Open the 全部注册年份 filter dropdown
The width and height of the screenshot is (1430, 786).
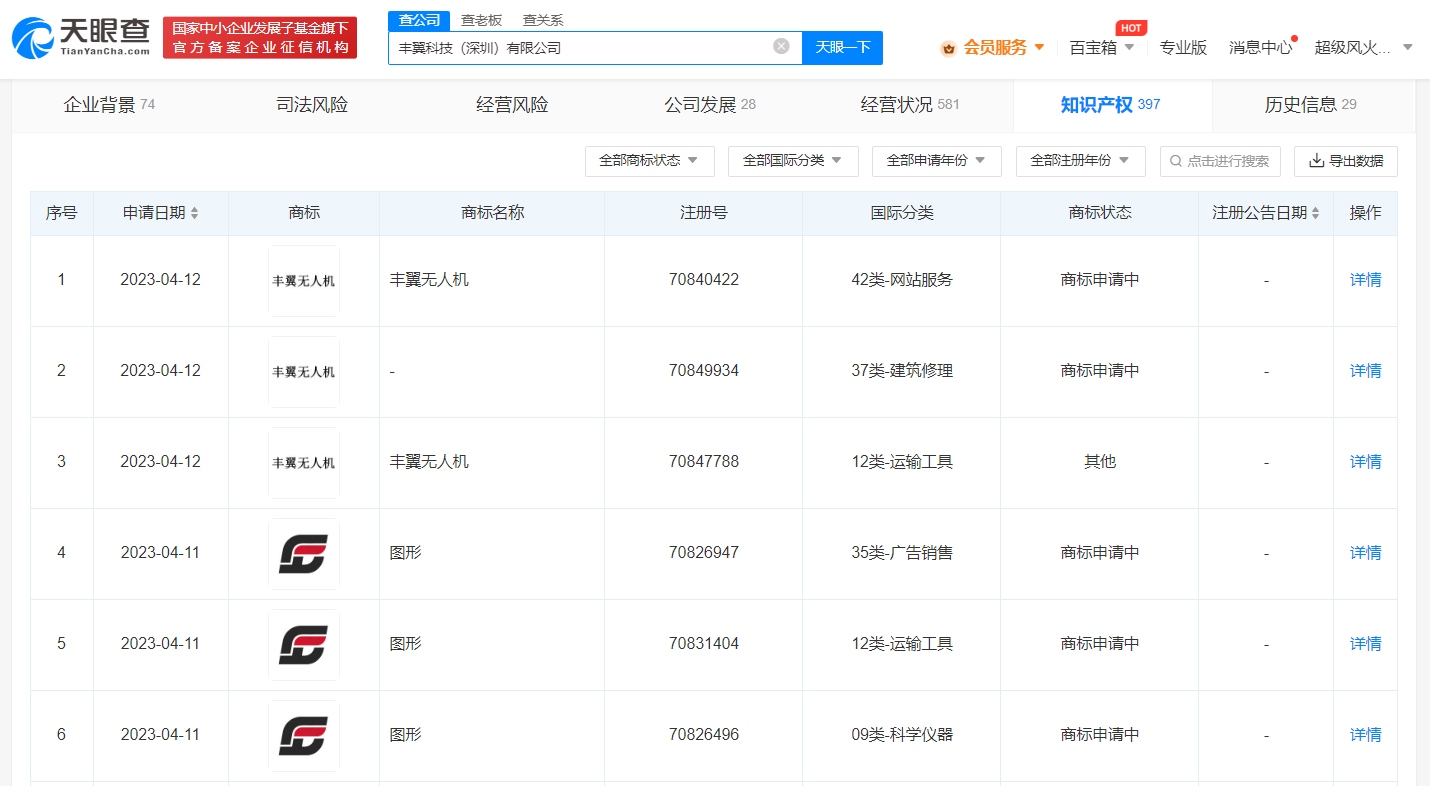coord(1081,161)
